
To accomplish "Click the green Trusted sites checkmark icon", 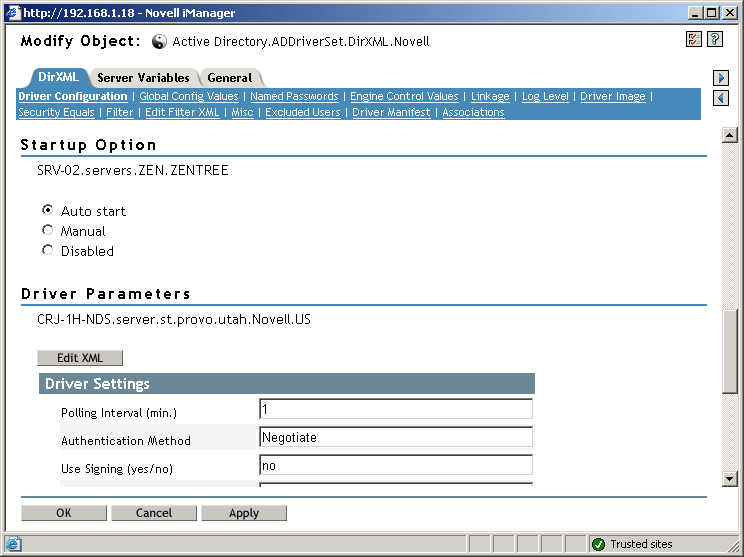I will 598,544.
